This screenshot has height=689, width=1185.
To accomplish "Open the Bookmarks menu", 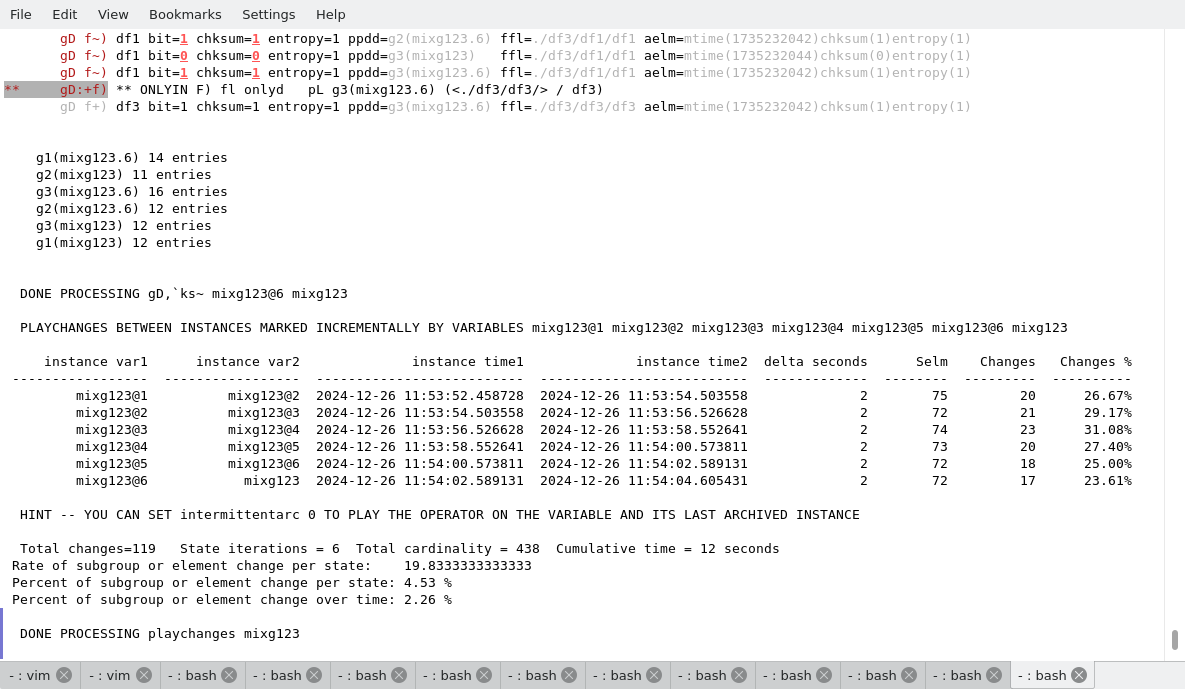I will click(x=185, y=14).
